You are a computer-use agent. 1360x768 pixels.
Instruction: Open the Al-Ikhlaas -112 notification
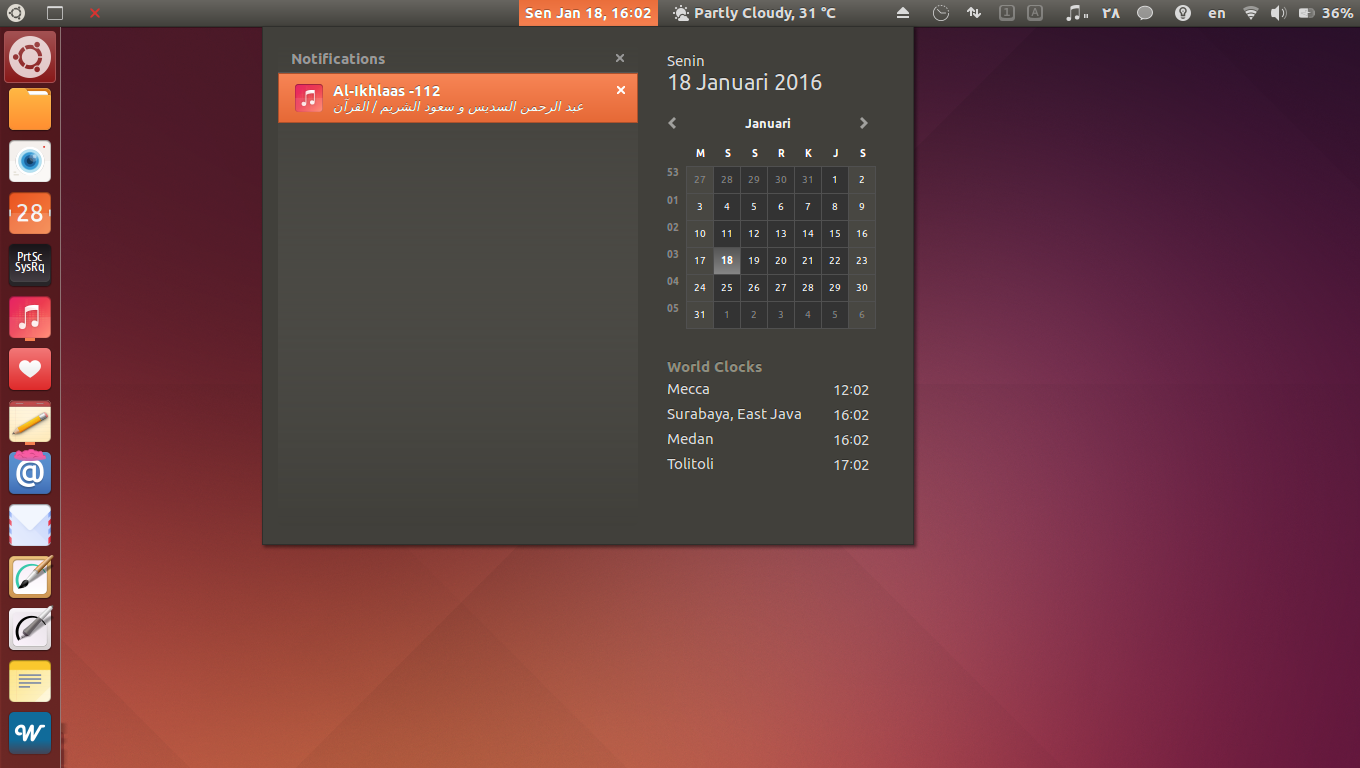point(458,98)
